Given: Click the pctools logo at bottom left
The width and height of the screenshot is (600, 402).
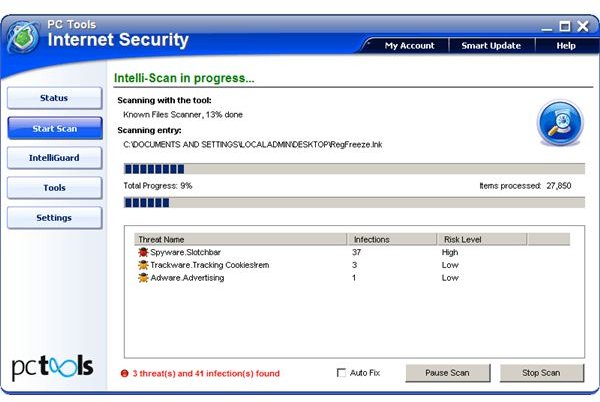Looking at the screenshot, I should (52, 367).
